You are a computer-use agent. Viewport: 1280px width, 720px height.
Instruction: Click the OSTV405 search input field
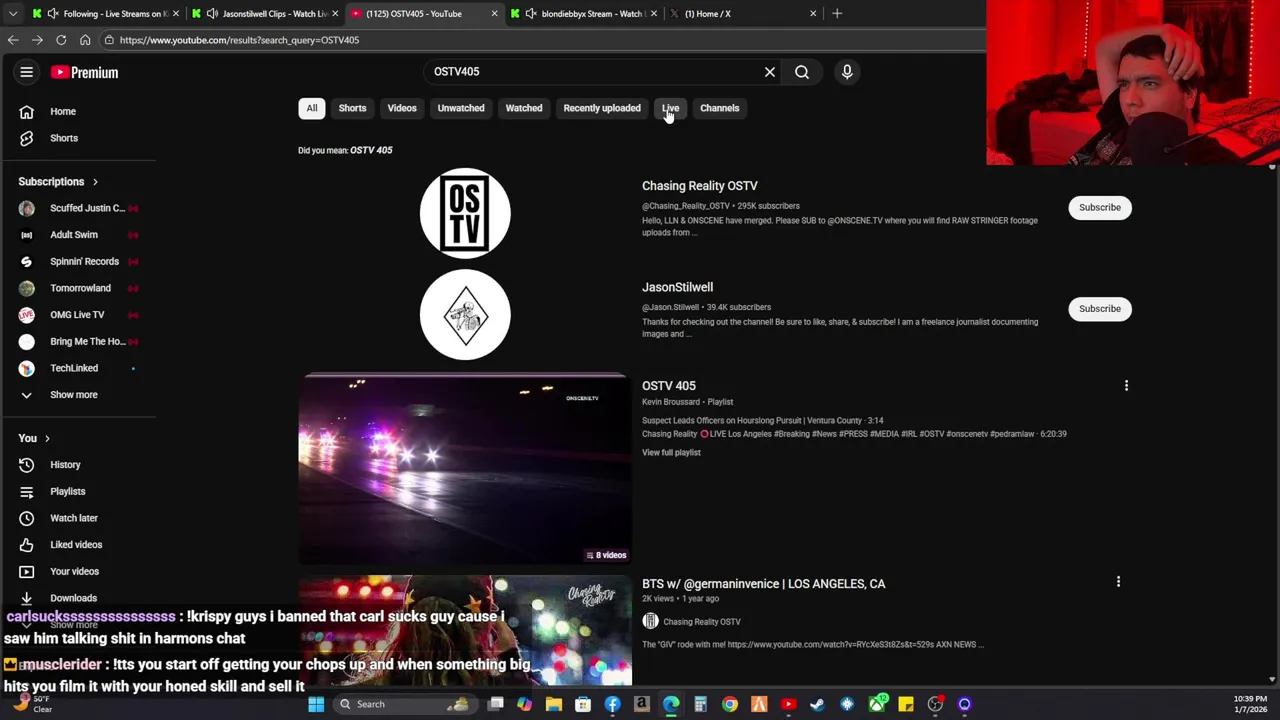(x=595, y=72)
